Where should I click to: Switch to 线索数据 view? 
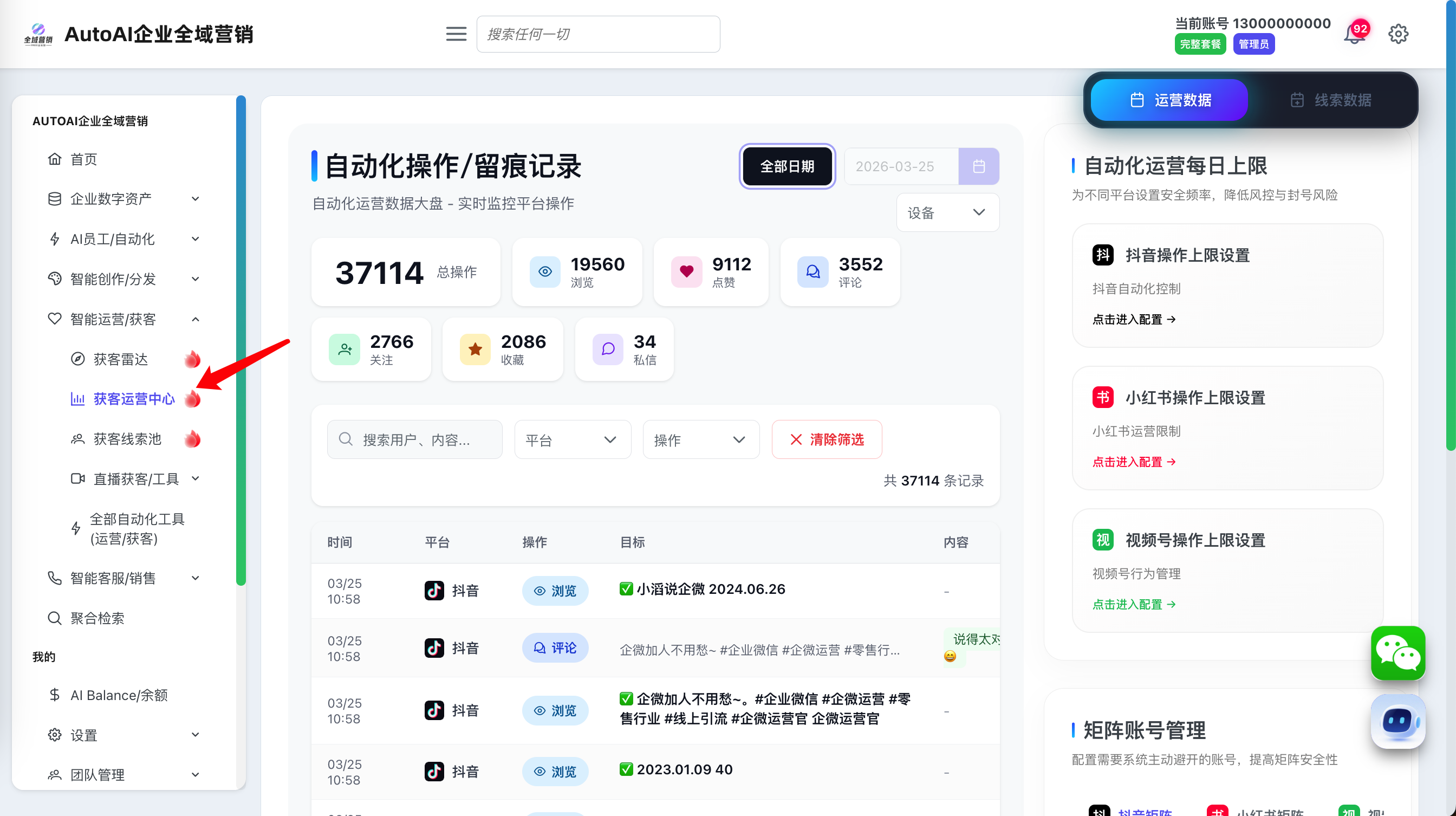tap(1331, 100)
